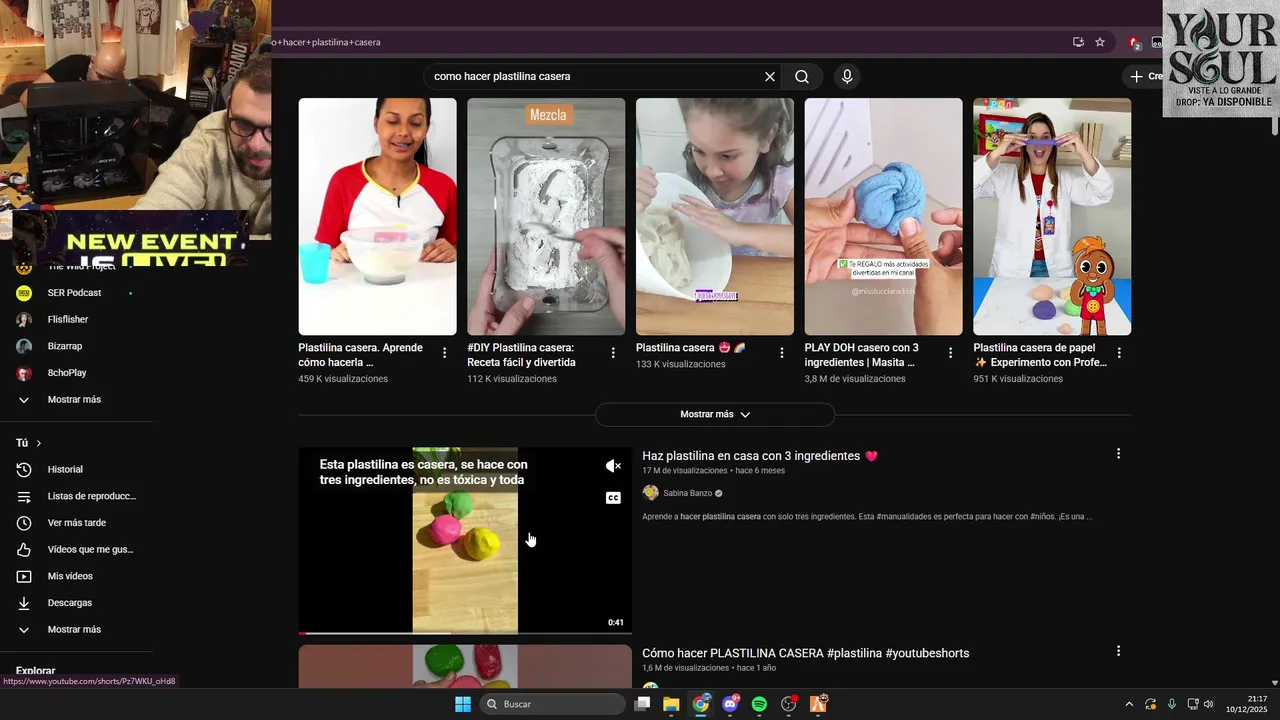Open 'Ver más tarde' in the sidebar

(74, 523)
